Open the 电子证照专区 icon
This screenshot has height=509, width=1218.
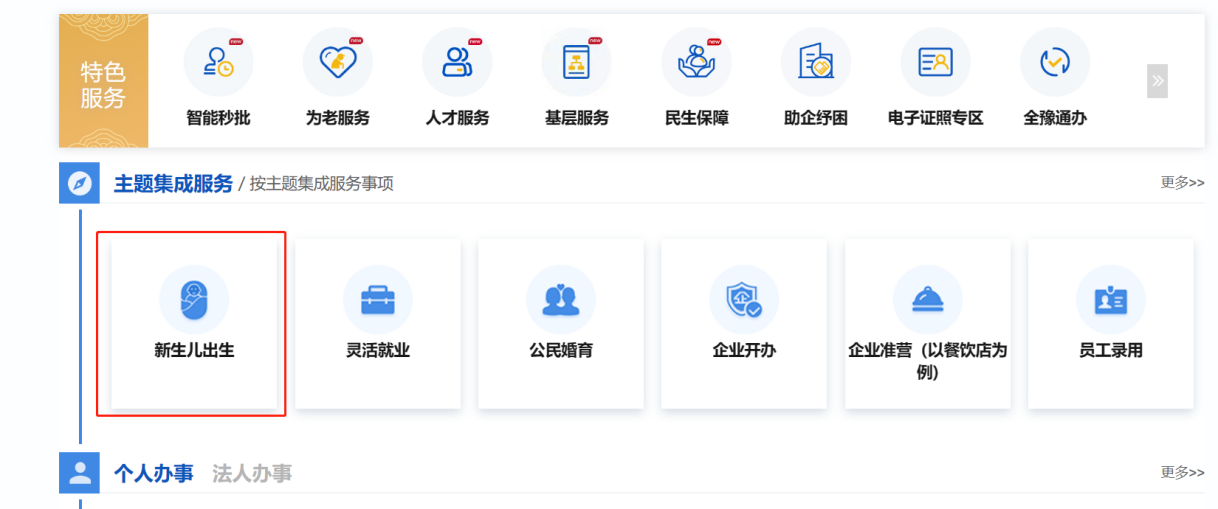[x=935, y=63]
